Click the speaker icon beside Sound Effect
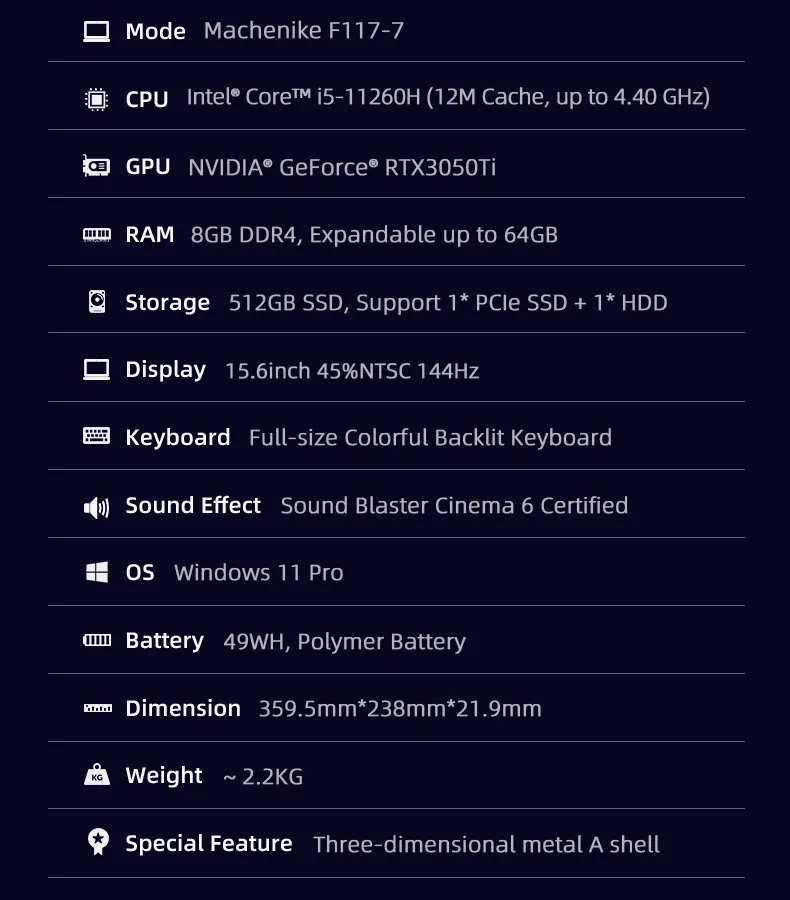 pos(96,507)
